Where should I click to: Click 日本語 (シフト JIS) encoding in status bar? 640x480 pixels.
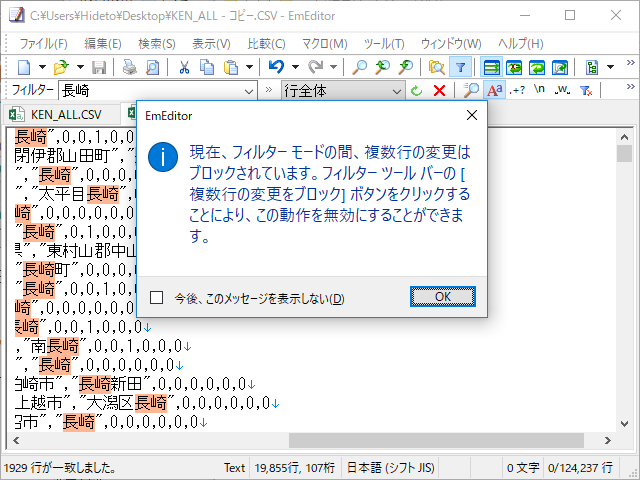(391, 467)
